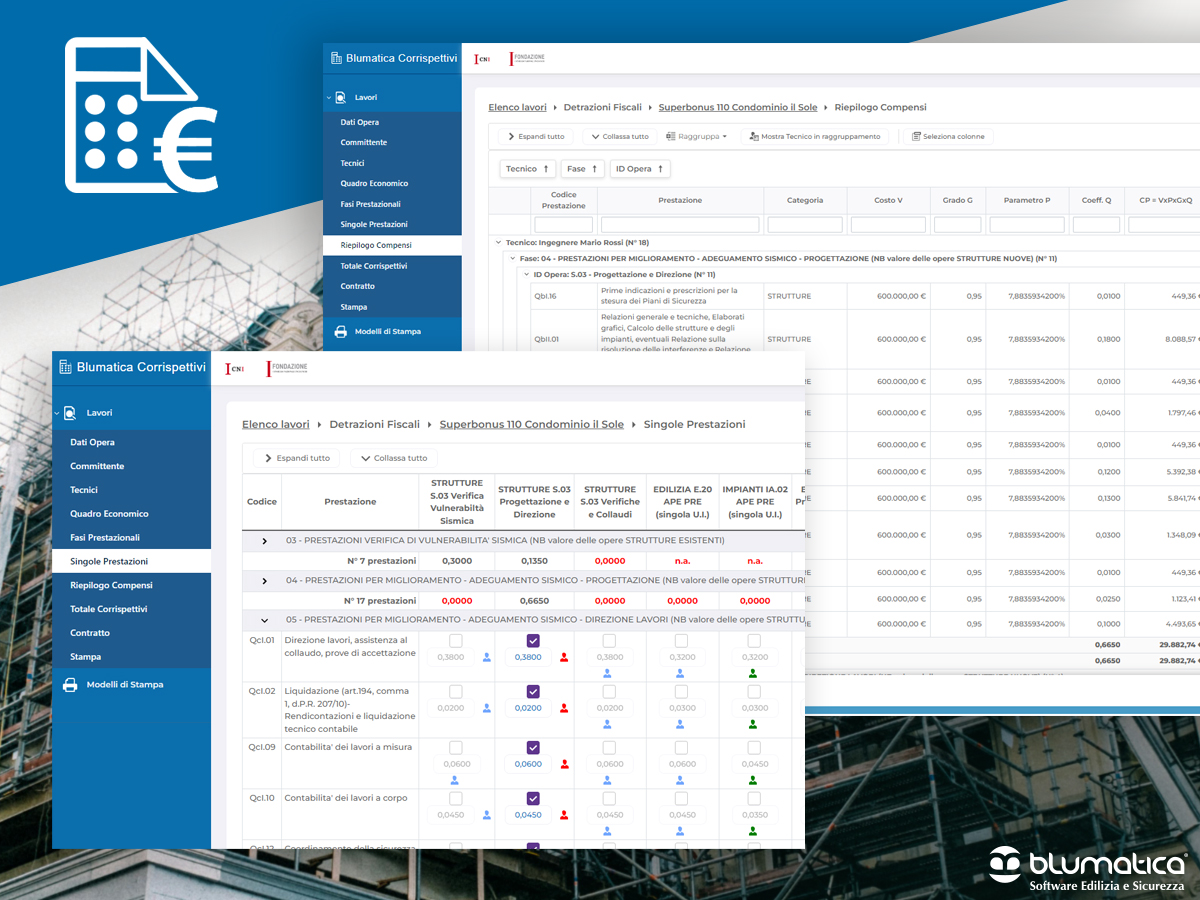Image resolution: width=1200 pixels, height=900 pixels.
Task: Open Totale Corrispettivi in front sidebar
Action: coord(108,609)
